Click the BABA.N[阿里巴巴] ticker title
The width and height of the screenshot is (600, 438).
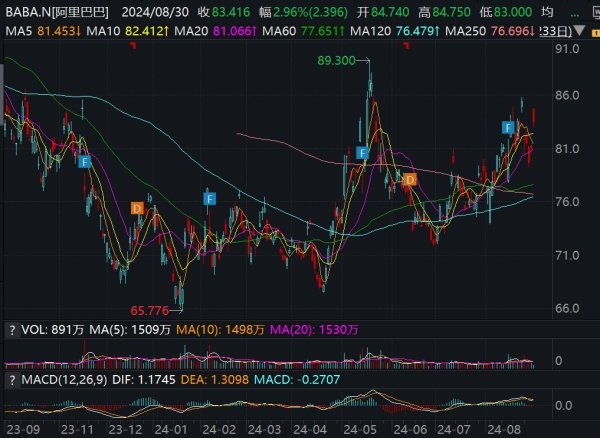[x=57, y=12]
